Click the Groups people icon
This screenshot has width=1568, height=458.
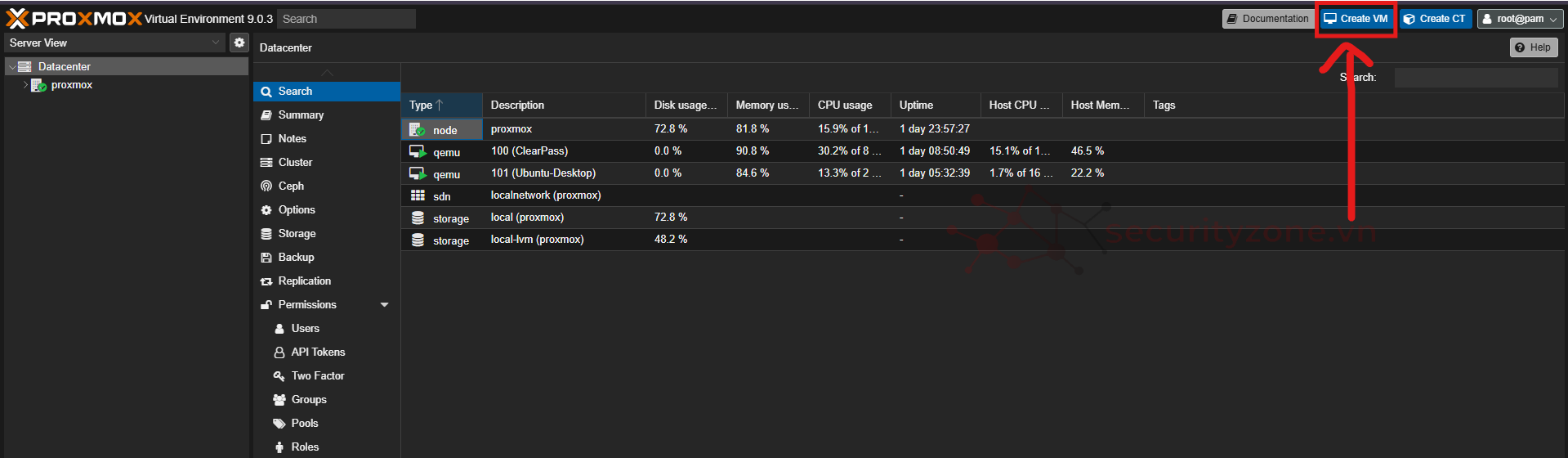point(279,400)
